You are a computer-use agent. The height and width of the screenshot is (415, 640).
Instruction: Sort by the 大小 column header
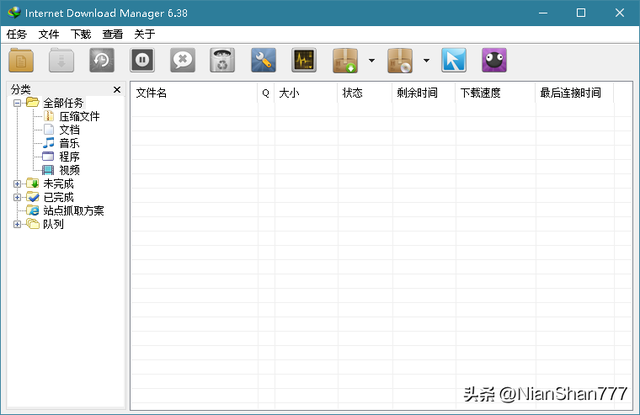click(x=306, y=93)
